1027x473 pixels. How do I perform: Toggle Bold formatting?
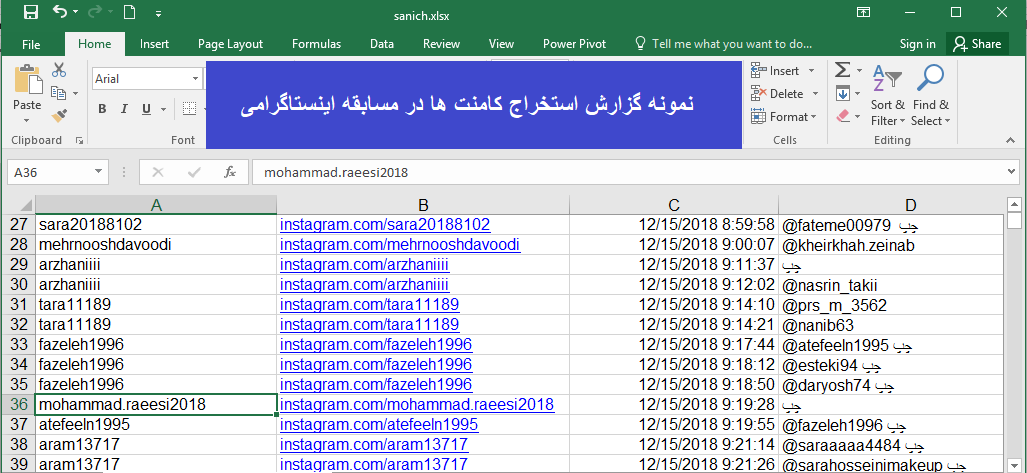point(102,109)
